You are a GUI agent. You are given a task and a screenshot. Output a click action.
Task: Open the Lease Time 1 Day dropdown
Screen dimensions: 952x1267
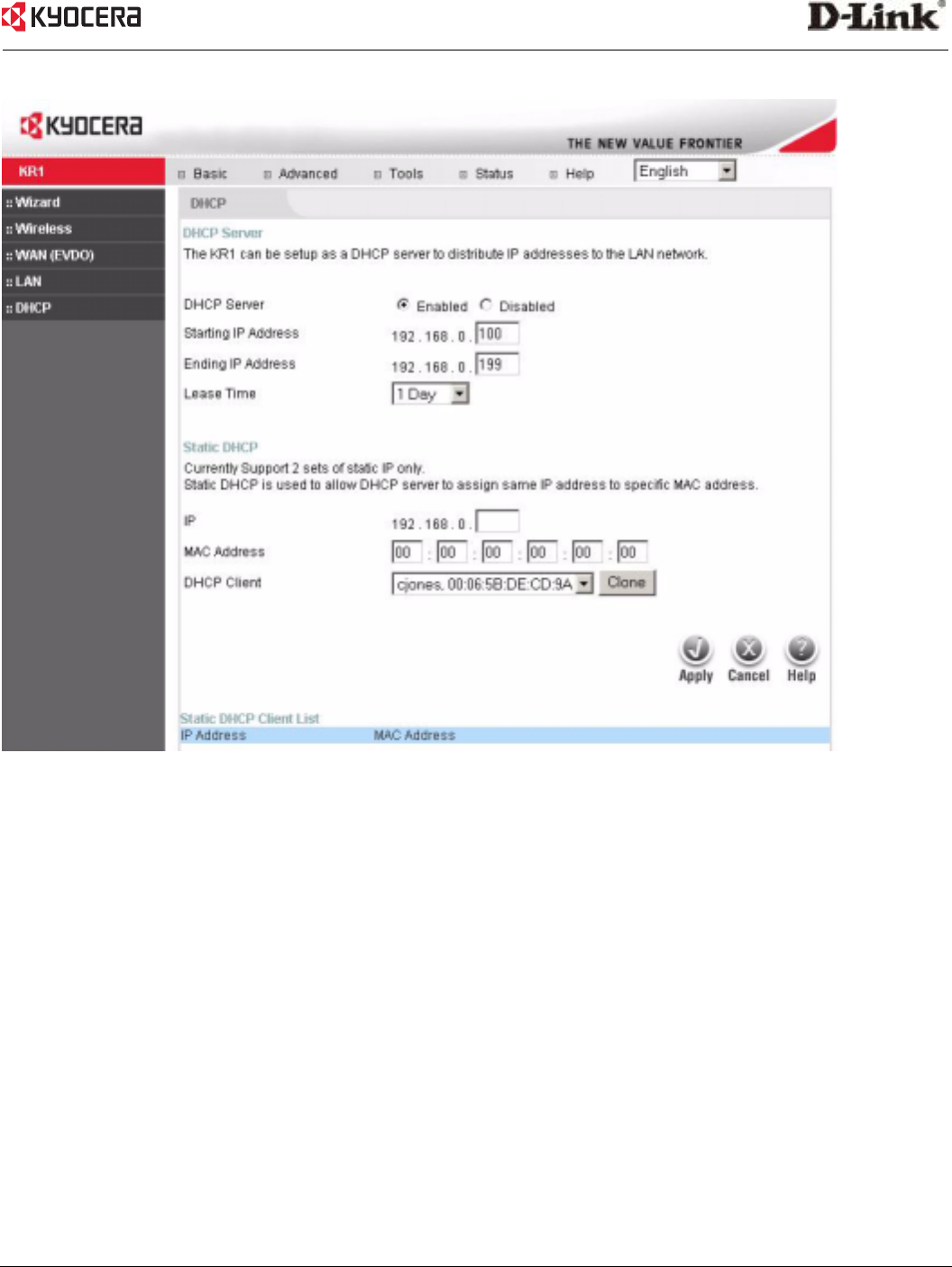(430, 394)
